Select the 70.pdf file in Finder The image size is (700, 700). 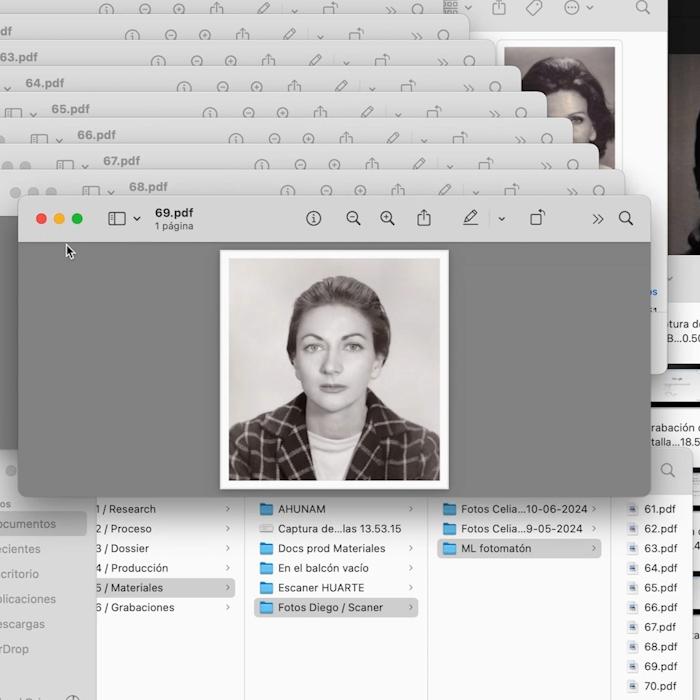coord(659,686)
